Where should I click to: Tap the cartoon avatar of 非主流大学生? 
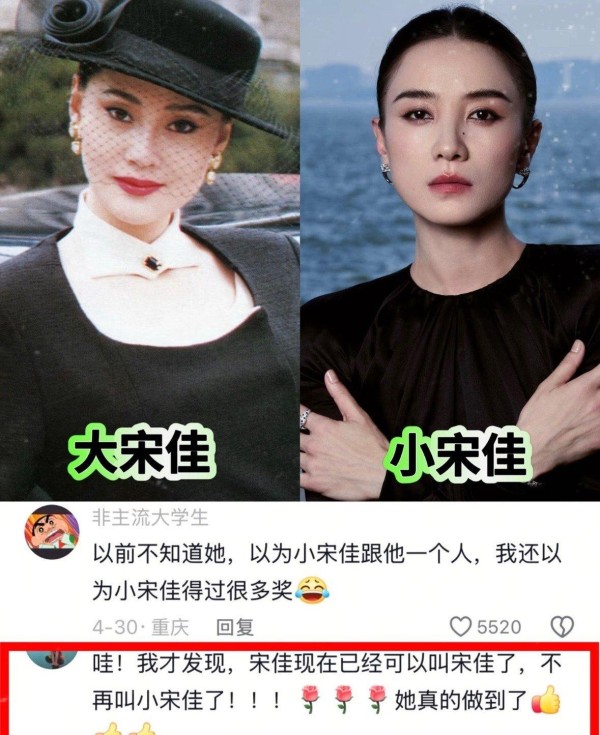pos(52,532)
